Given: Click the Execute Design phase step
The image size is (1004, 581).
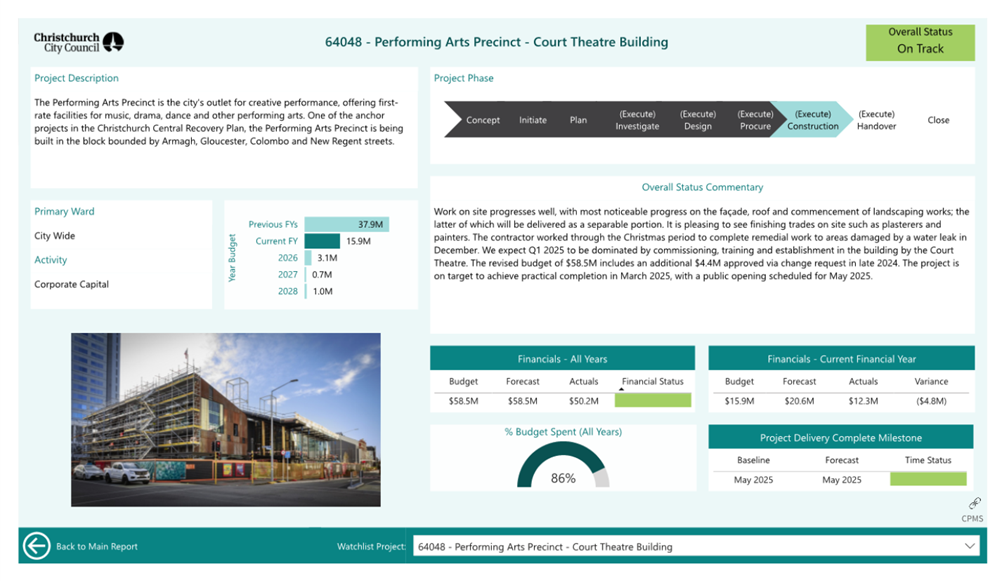Looking at the screenshot, I should (x=698, y=120).
